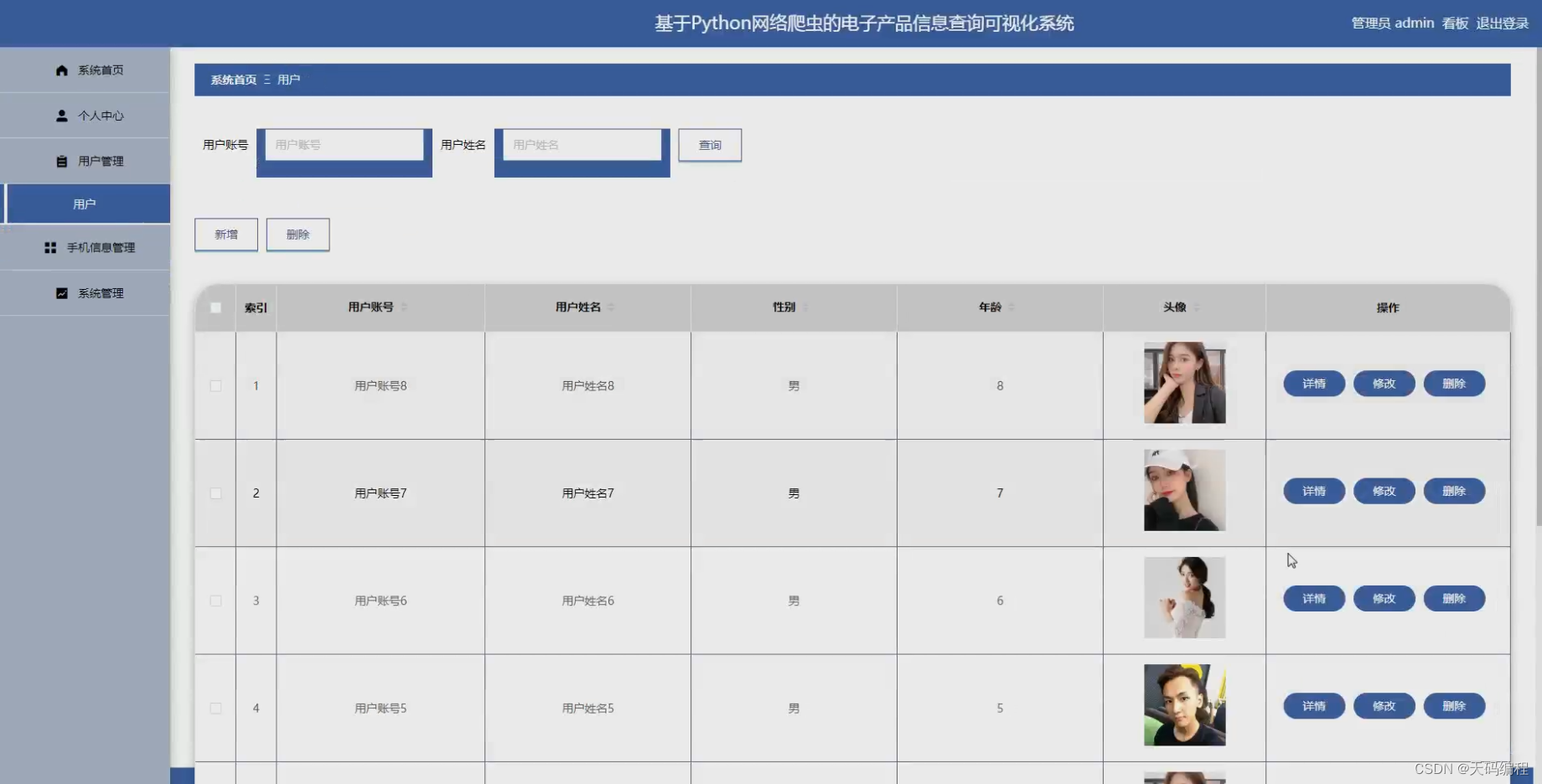This screenshot has width=1542, height=784.
Task: Open 详情 for 用户账号5
Action: pyautogui.click(x=1314, y=706)
